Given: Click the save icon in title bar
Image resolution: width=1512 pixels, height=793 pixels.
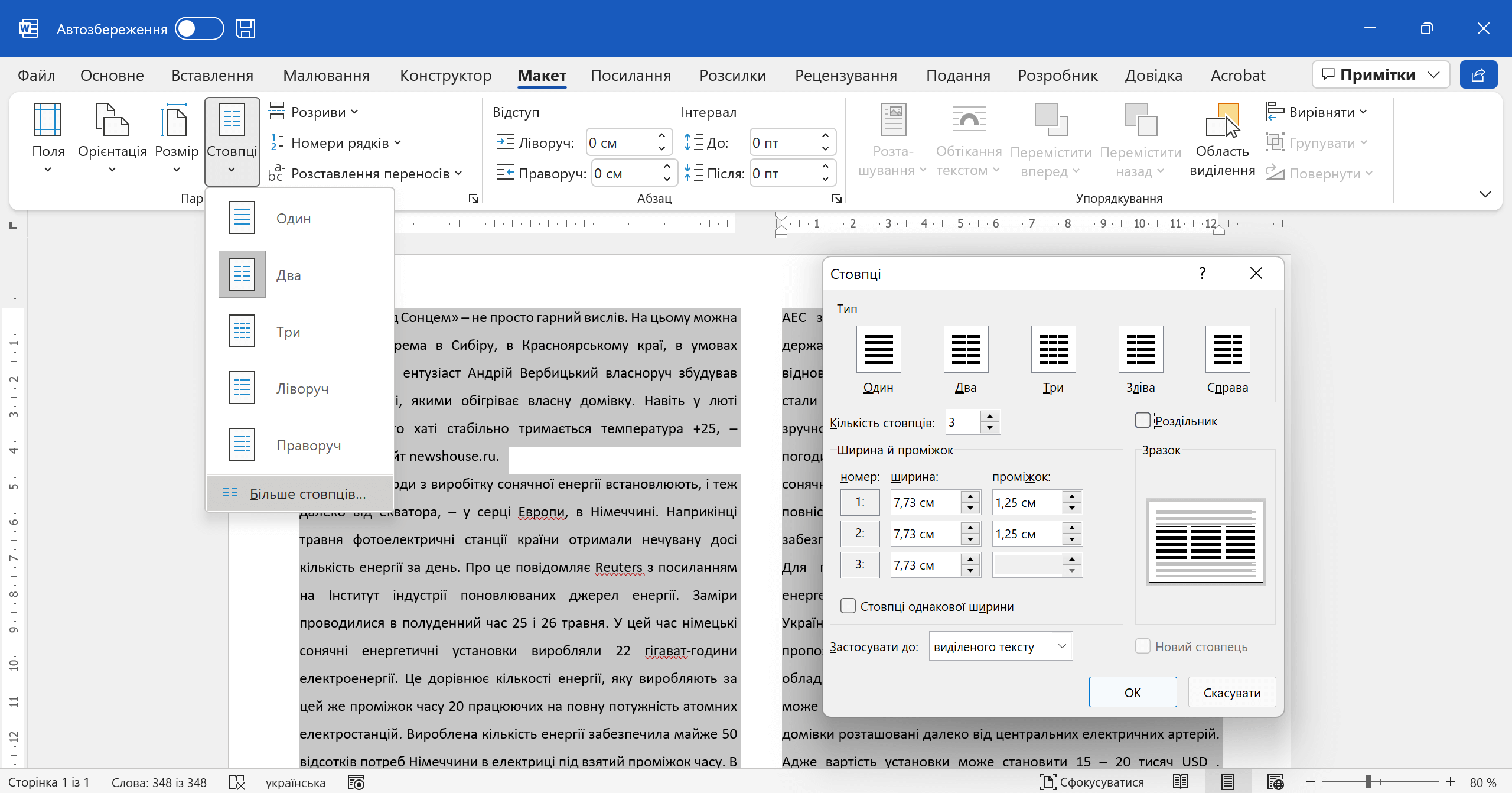Looking at the screenshot, I should [x=246, y=29].
